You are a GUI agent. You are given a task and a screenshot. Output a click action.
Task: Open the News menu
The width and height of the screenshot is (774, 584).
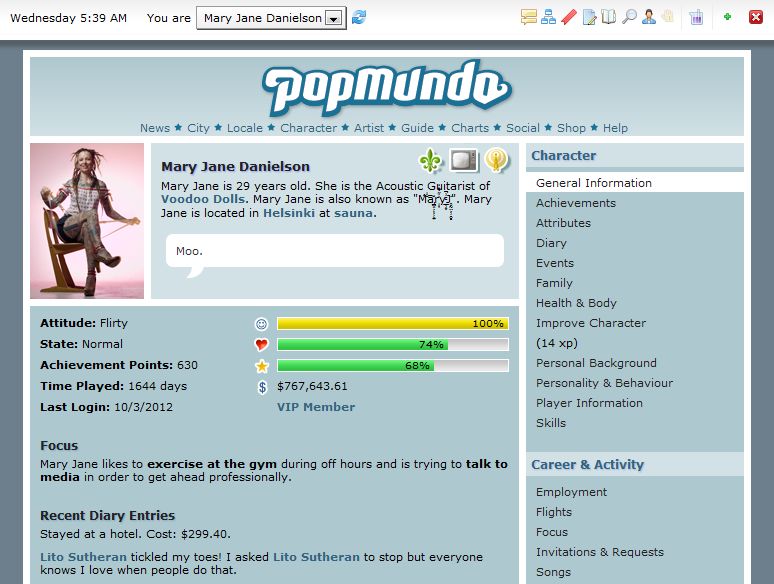tap(155, 128)
